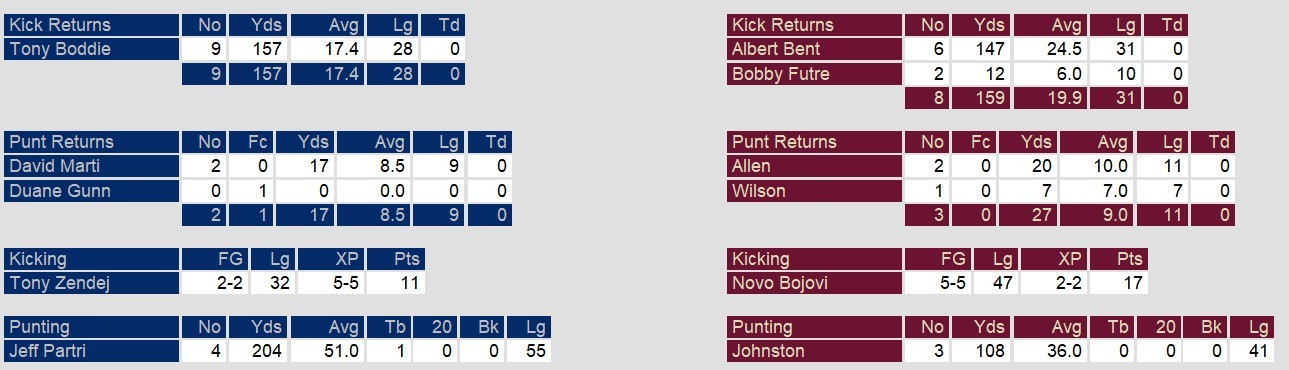
Task: Click Tony Zendej's 11 points cell
Action: click(x=396, y=283)
